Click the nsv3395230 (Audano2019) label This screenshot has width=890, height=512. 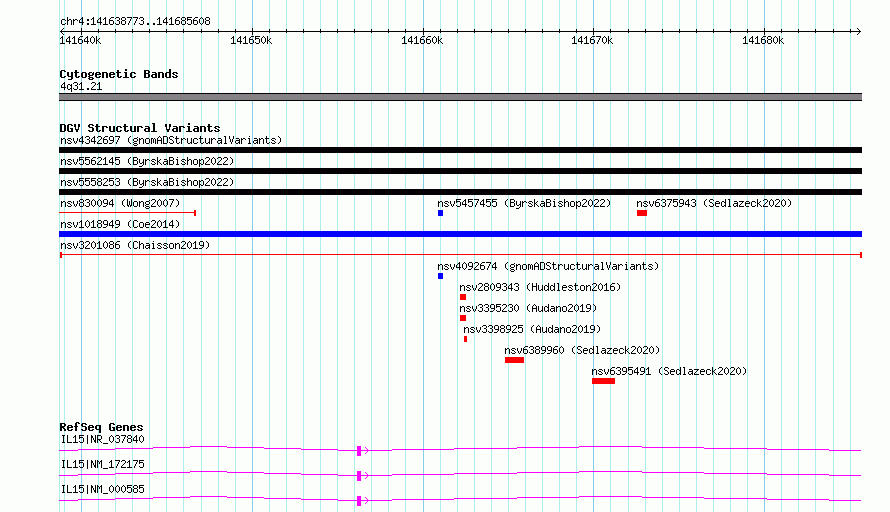tap(528, 308)
